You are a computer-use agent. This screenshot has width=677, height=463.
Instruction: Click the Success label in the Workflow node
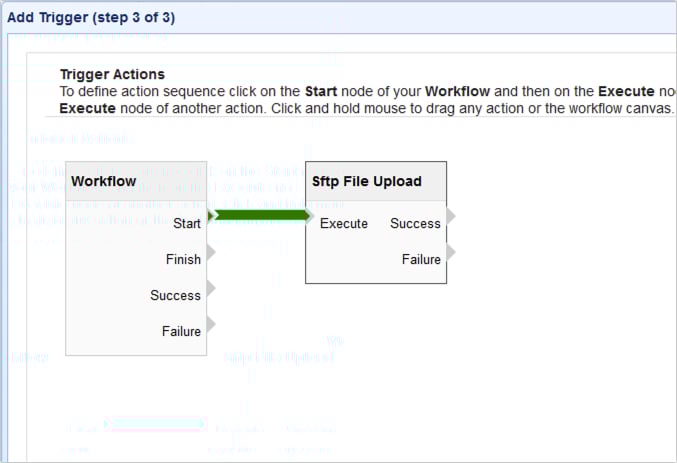175,296
